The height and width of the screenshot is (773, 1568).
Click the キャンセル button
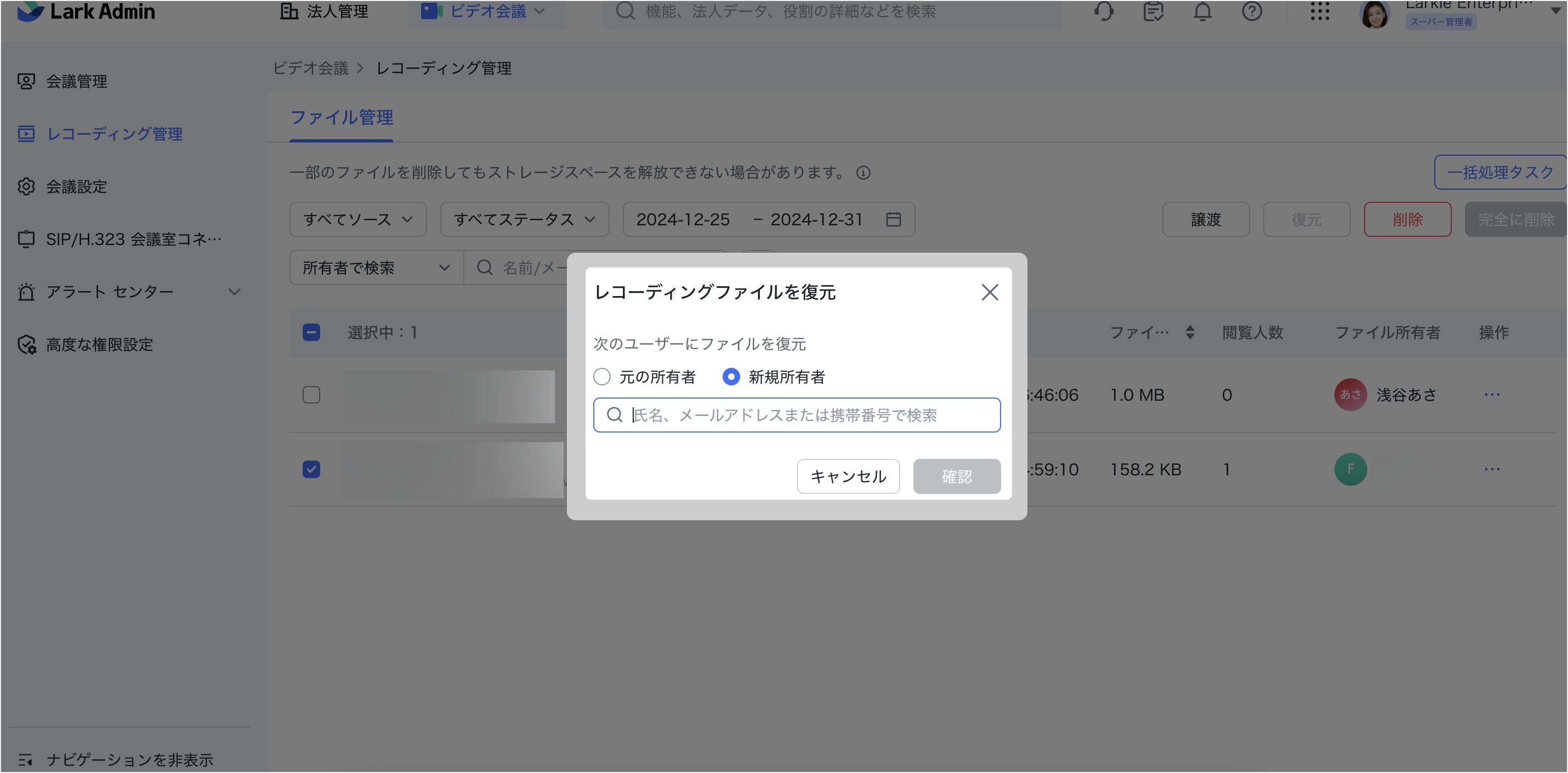(x=848, y=476)
